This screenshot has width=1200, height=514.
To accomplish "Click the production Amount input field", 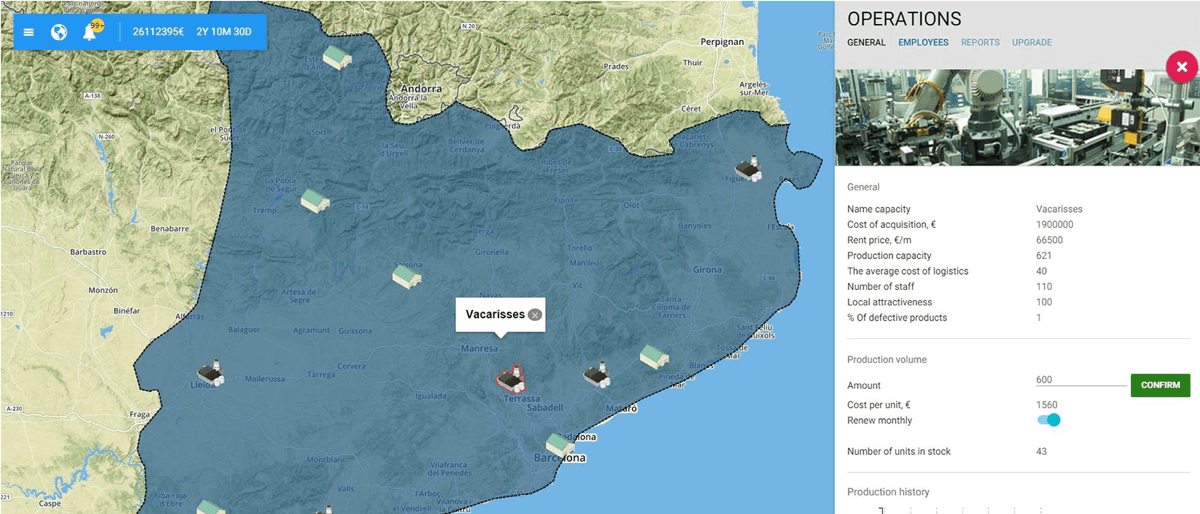I will pyautogui.click(x=1080, y=380).
